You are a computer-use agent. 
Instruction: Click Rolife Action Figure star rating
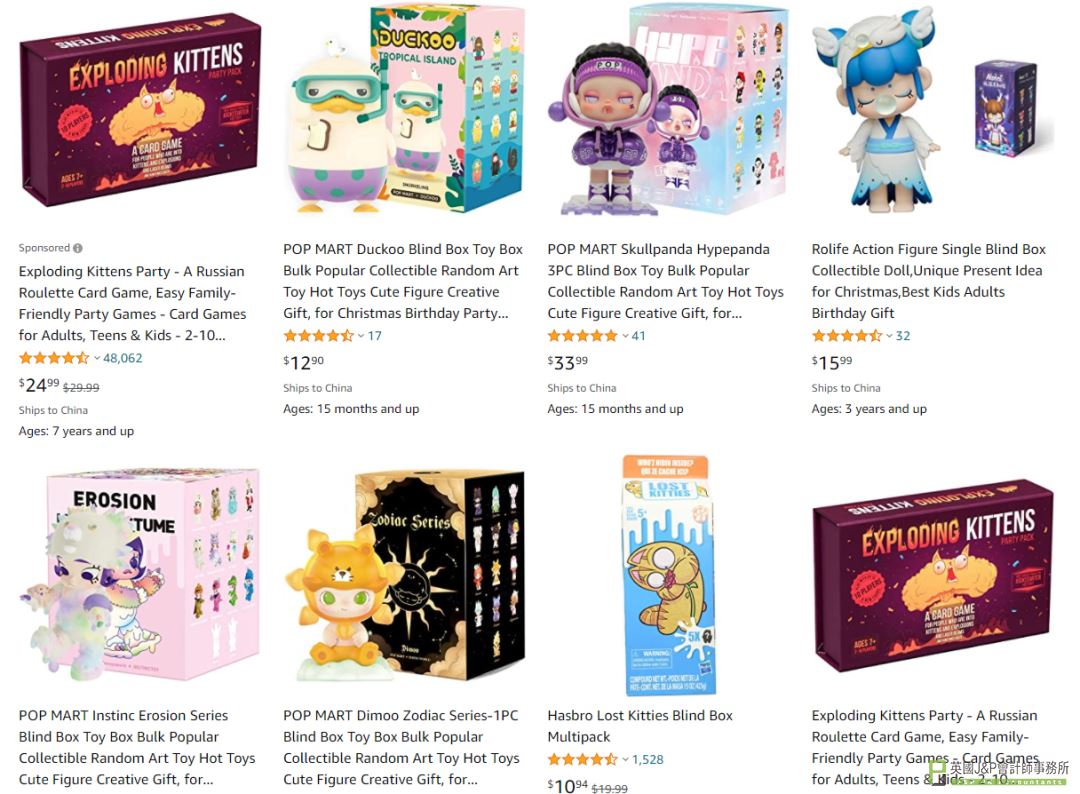847,336
